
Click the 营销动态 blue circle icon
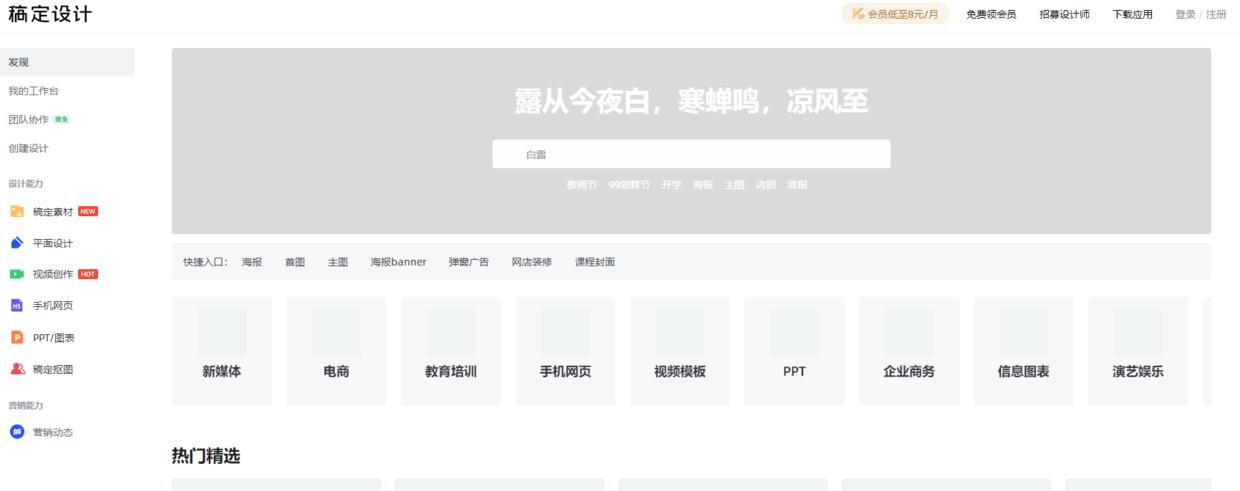tap(16, 432)
